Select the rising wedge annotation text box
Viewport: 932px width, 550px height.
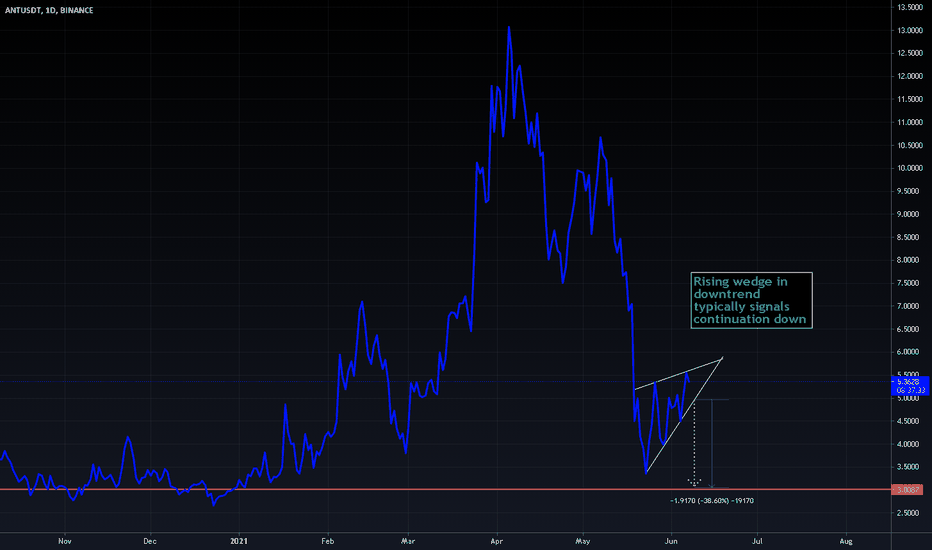point(751,300)
